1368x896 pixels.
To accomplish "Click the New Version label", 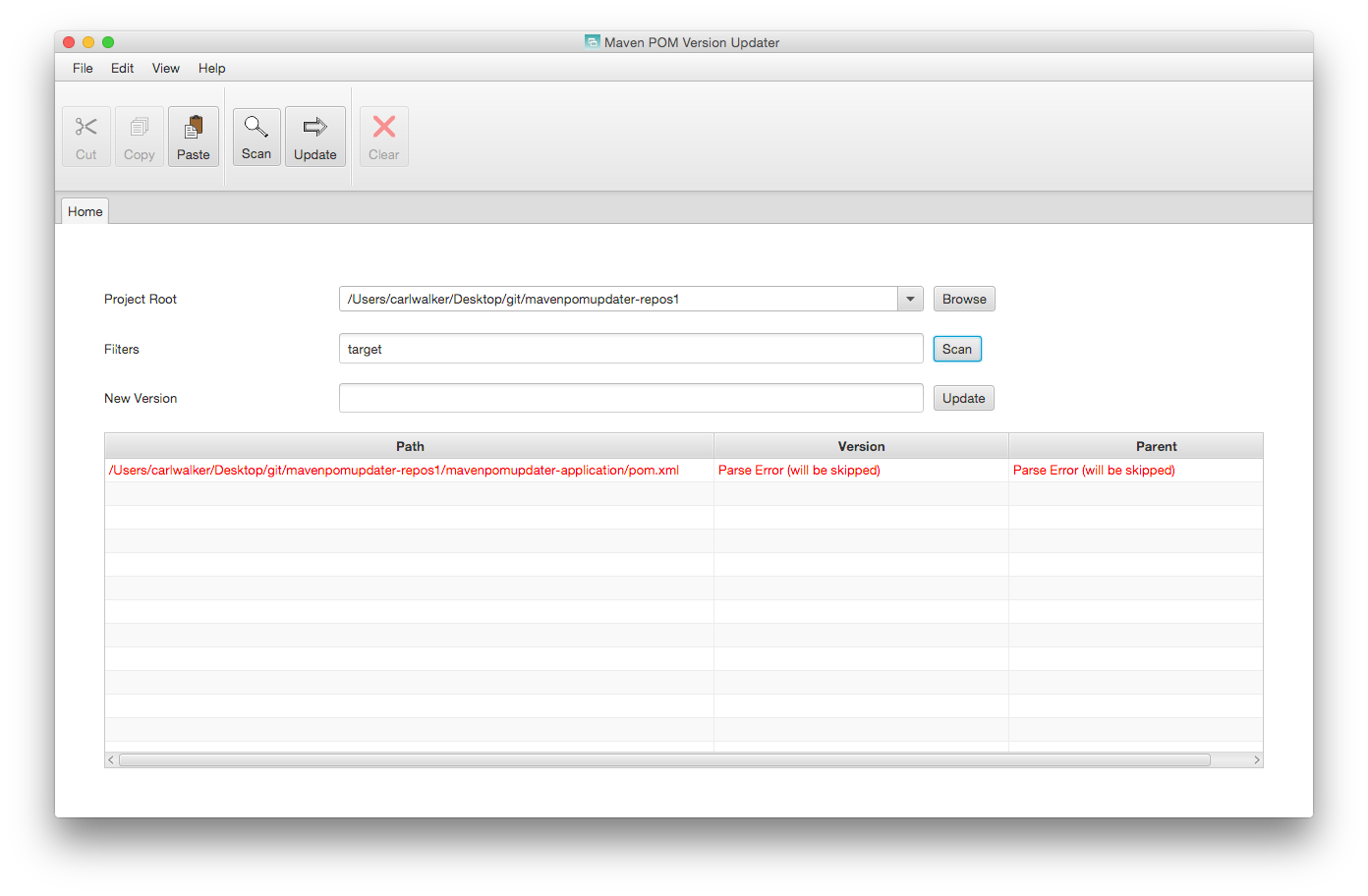I will (141, 398).
